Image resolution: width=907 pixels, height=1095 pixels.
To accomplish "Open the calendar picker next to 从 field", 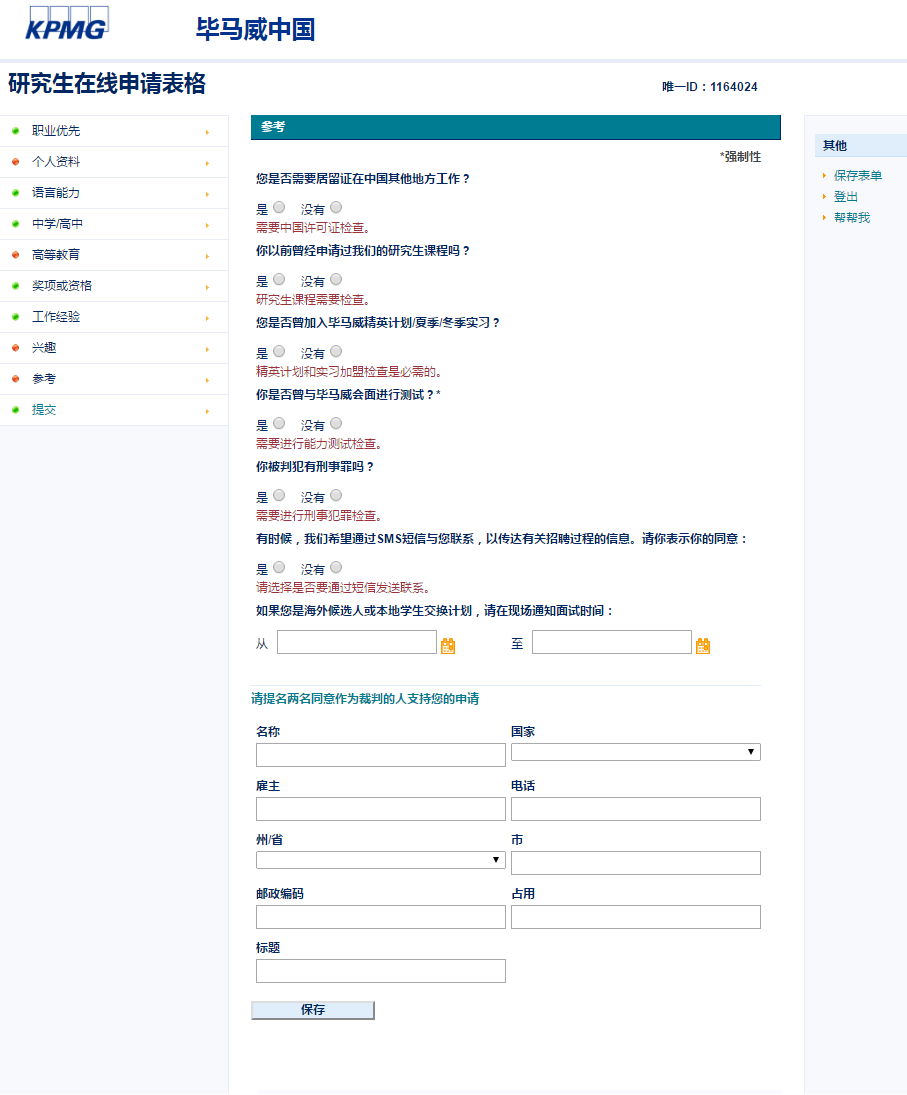I will point(448,646).
